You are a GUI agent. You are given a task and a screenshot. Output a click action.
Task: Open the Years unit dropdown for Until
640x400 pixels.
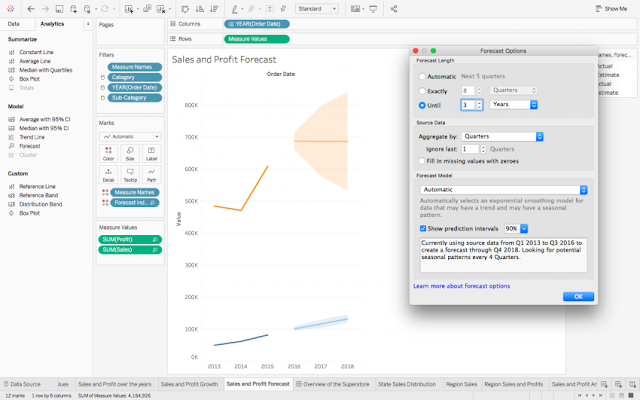point(513,104)
